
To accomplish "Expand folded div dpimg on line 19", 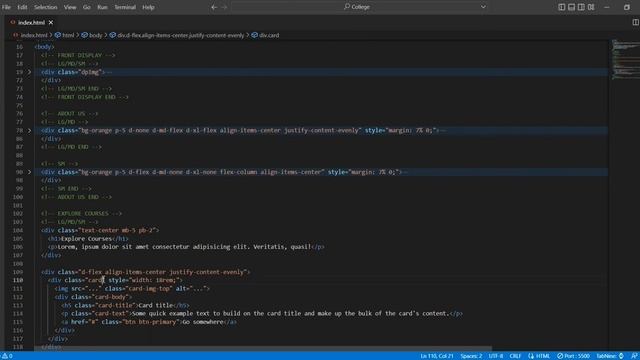I will pos(29,72).
